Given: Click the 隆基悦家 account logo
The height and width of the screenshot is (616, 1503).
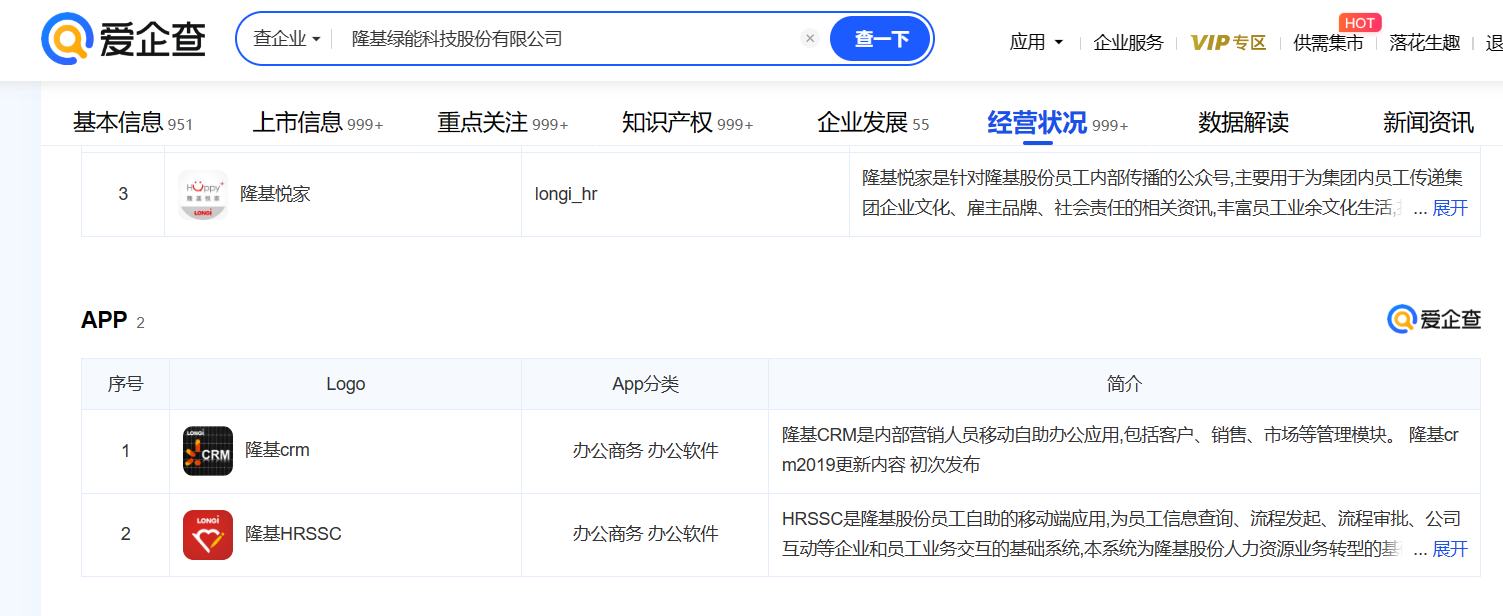Looking at the screenshot, I should click(x=203, y=195).
